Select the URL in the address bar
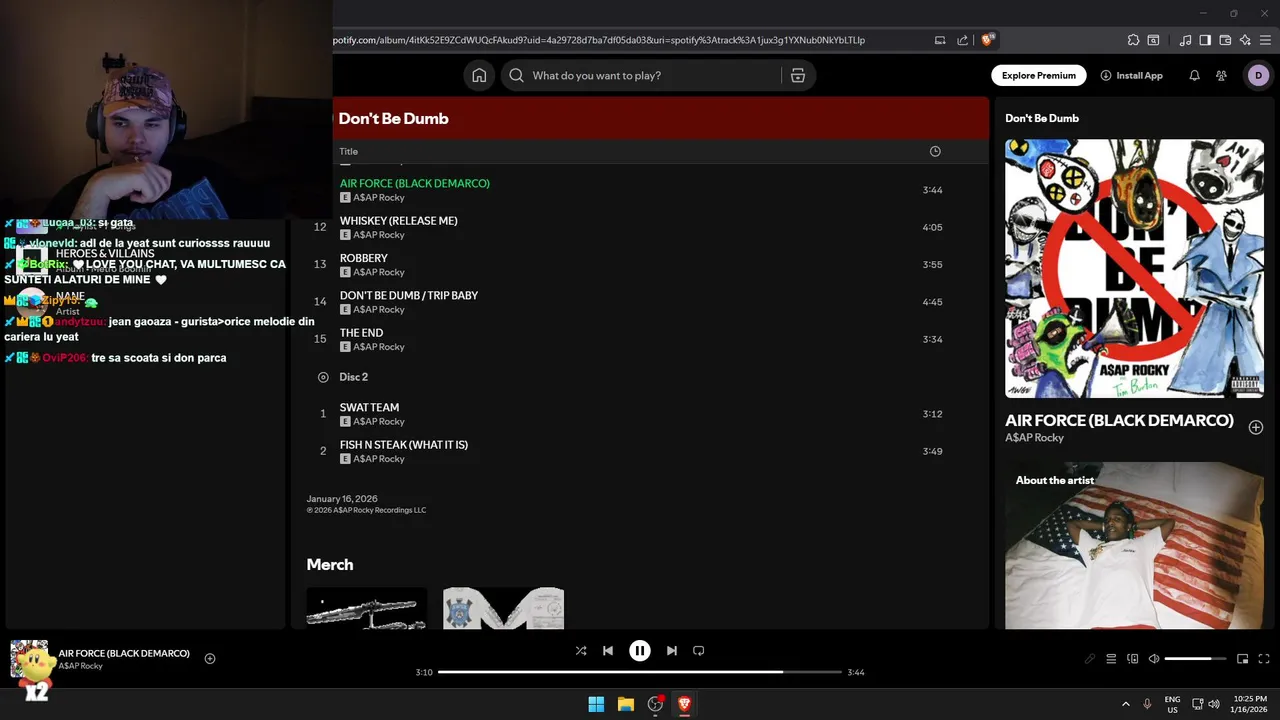 598,40
